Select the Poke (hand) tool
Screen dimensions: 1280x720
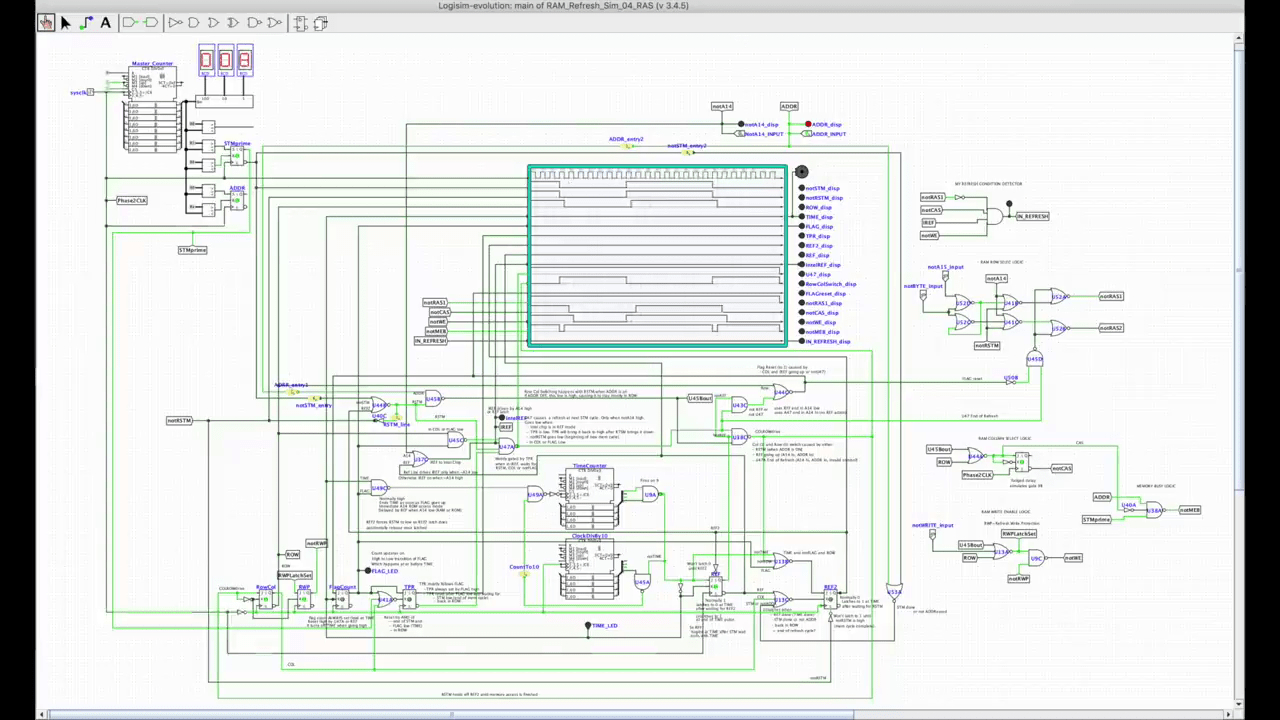(x=46, y=22)
